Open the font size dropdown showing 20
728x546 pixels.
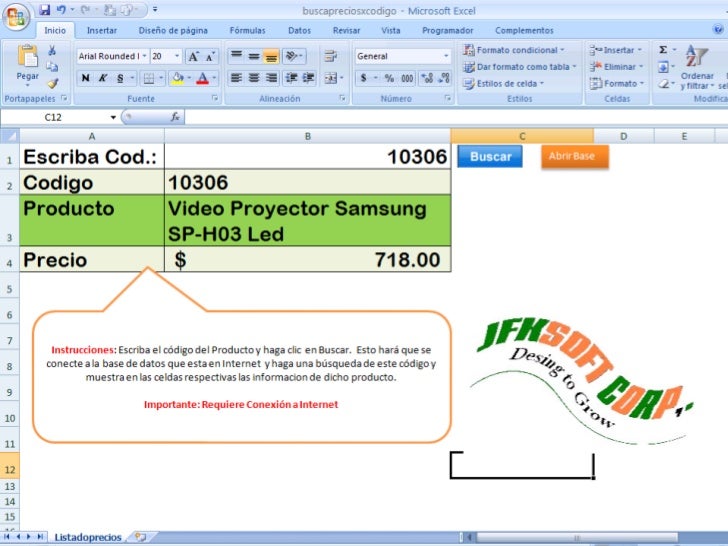tap(177, 56)
